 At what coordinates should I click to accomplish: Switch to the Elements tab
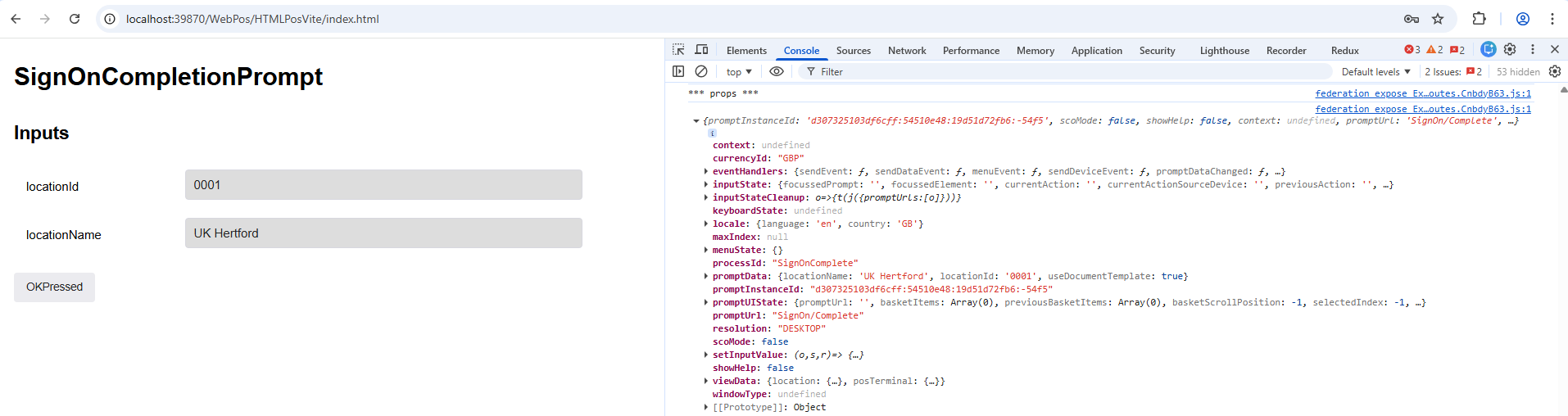[x=746, y=51]
